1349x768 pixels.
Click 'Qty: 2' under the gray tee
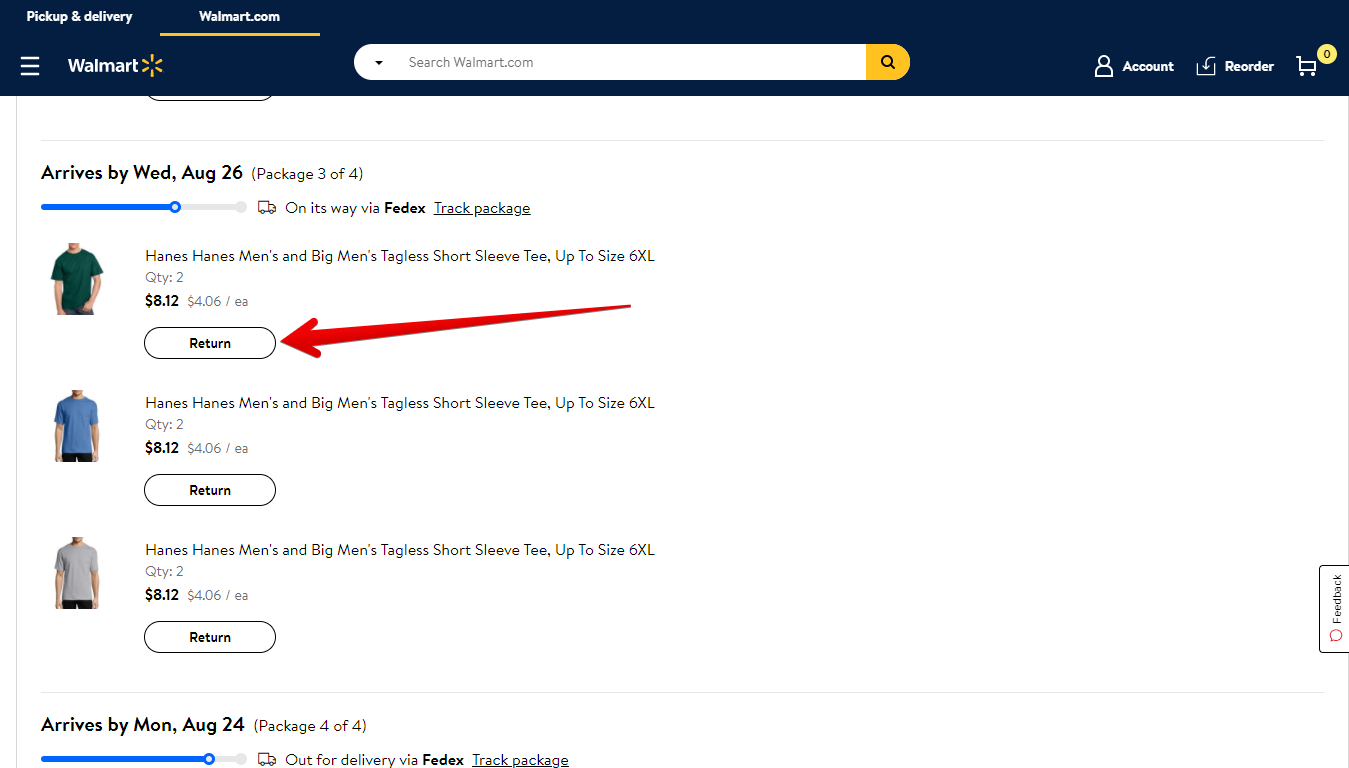165,572
